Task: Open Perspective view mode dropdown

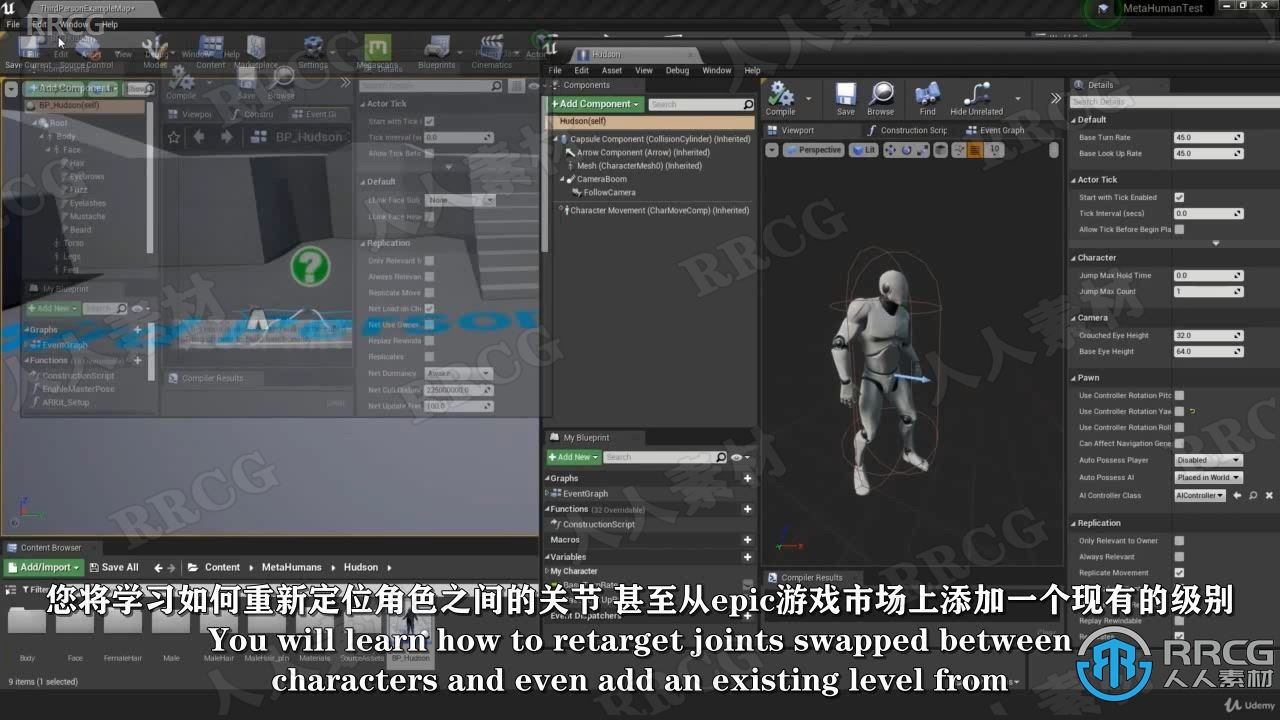Action: (813, 150)
